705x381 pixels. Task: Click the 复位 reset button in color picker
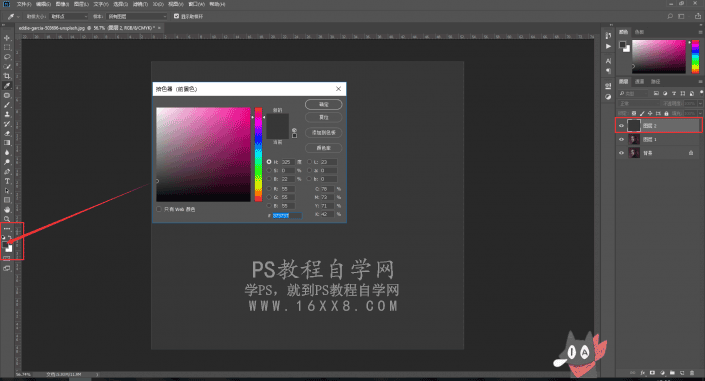point(324,117)
